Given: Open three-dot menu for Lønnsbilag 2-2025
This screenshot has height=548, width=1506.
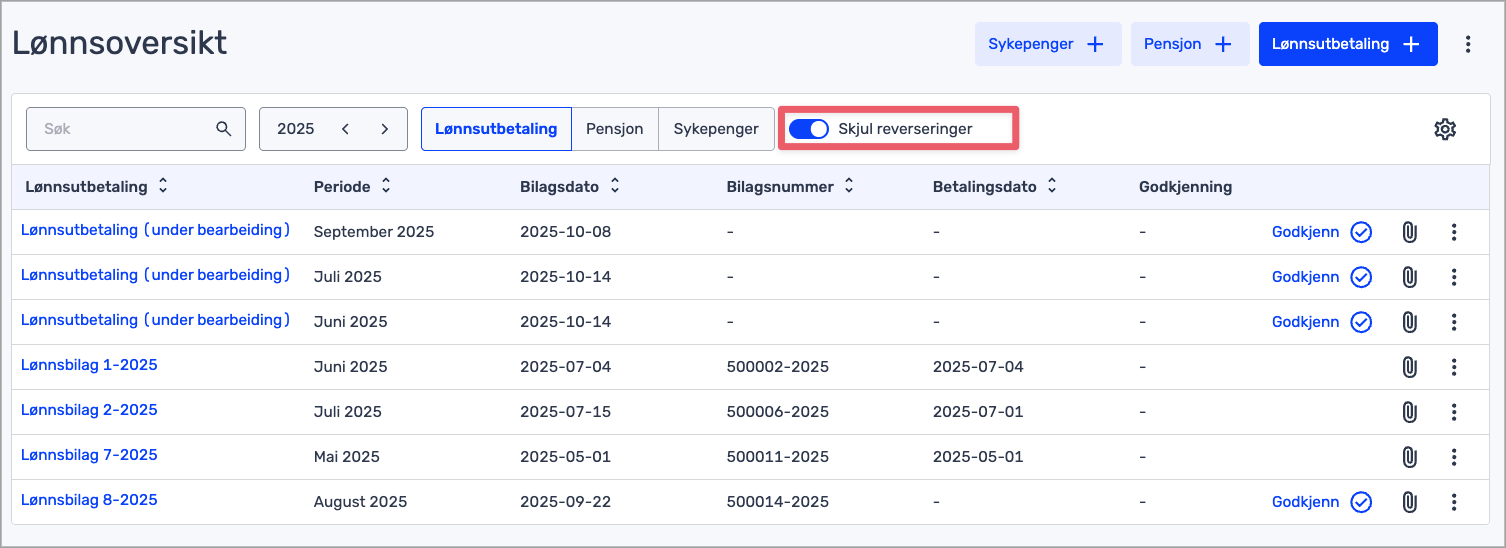Looking at the screenshot, I should tap(1454, 412).
